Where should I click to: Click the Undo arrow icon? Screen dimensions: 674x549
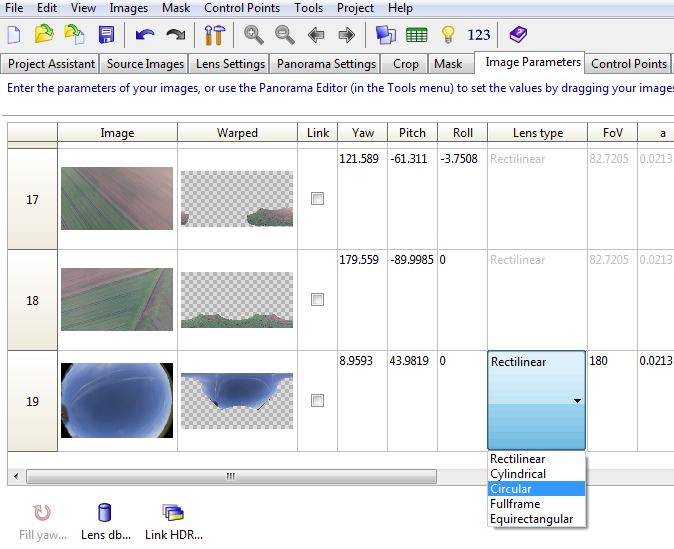[145, 35]
